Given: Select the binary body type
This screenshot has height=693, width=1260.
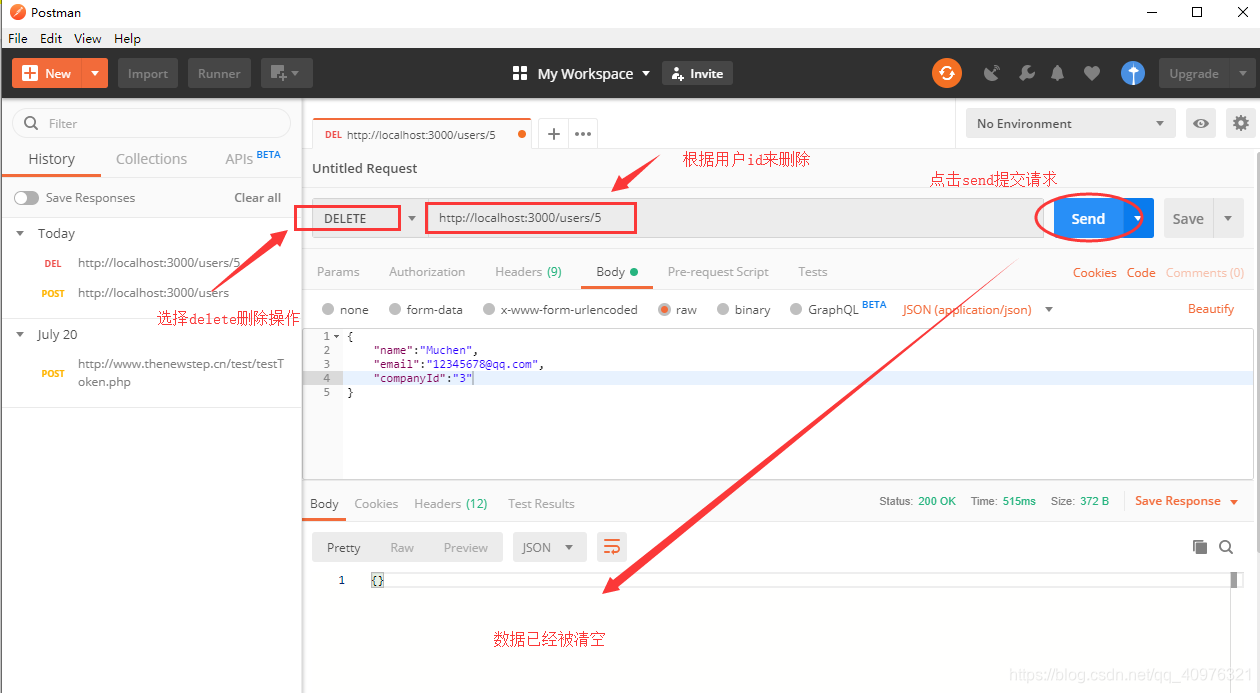Looking at the screenshot, I should point(723,310).
